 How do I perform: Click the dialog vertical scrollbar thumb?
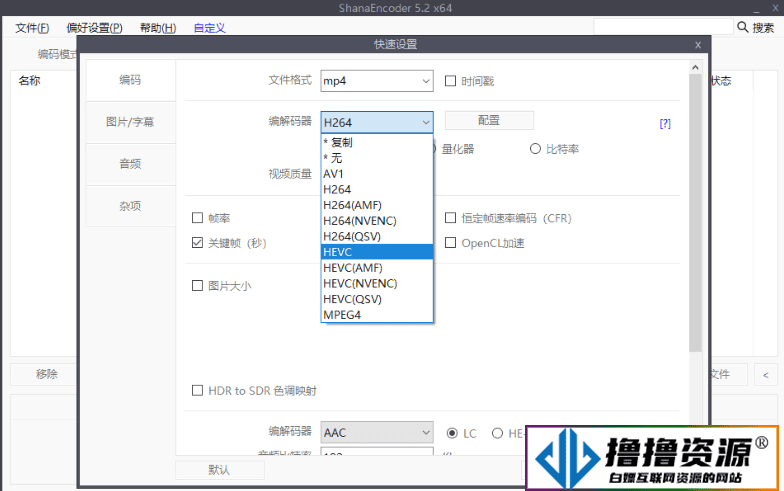pos(695,213)
